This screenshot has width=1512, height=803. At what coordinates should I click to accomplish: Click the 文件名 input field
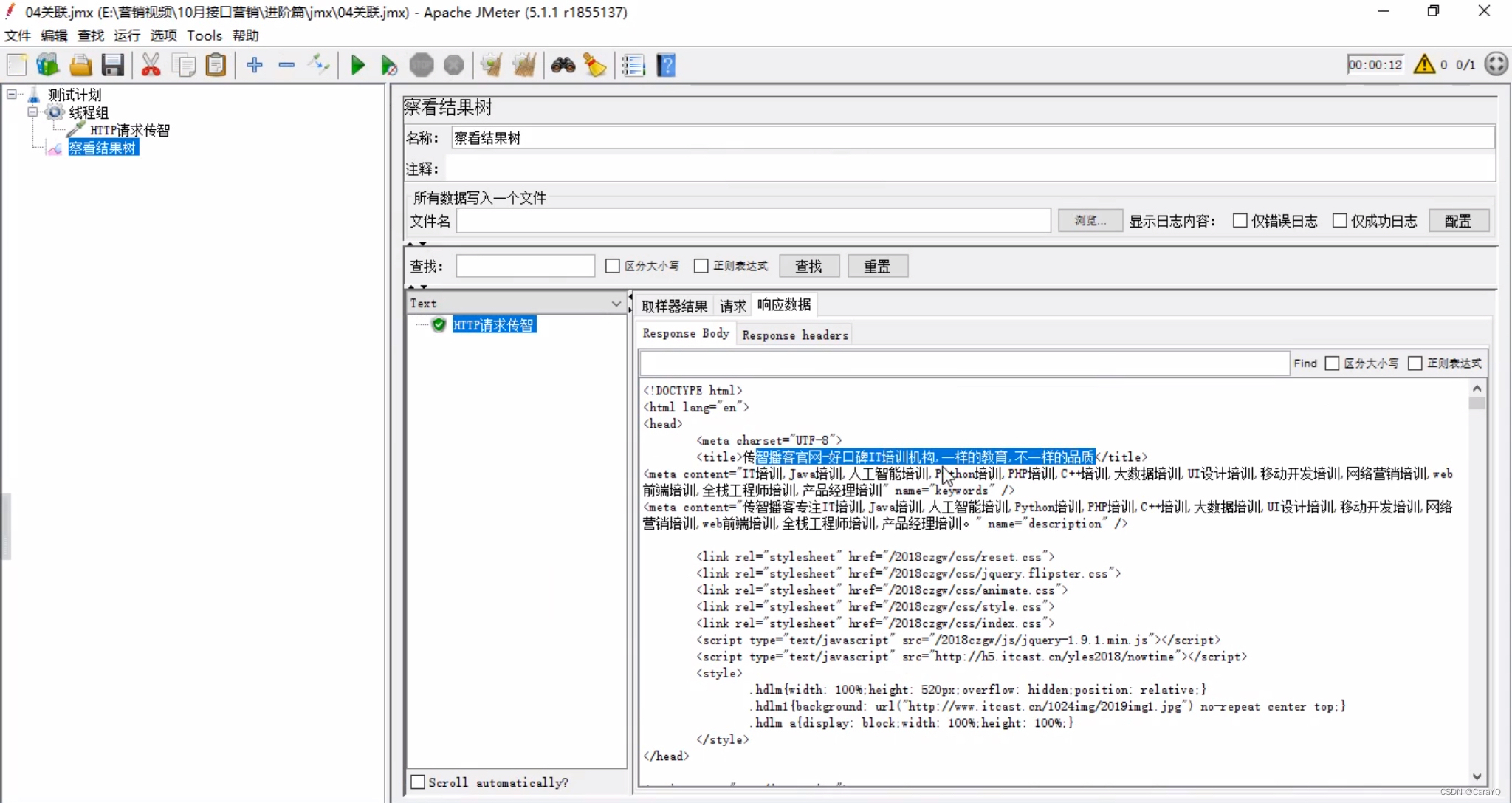[753, 221]
